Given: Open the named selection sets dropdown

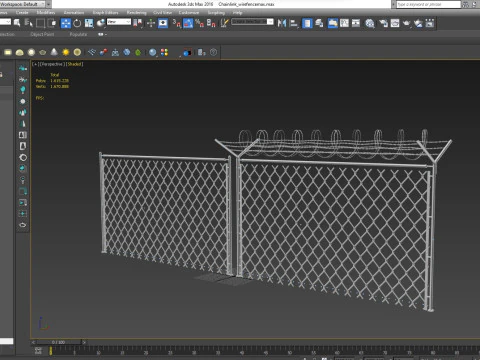Looking at the screenshot, I should pos(253,22).
